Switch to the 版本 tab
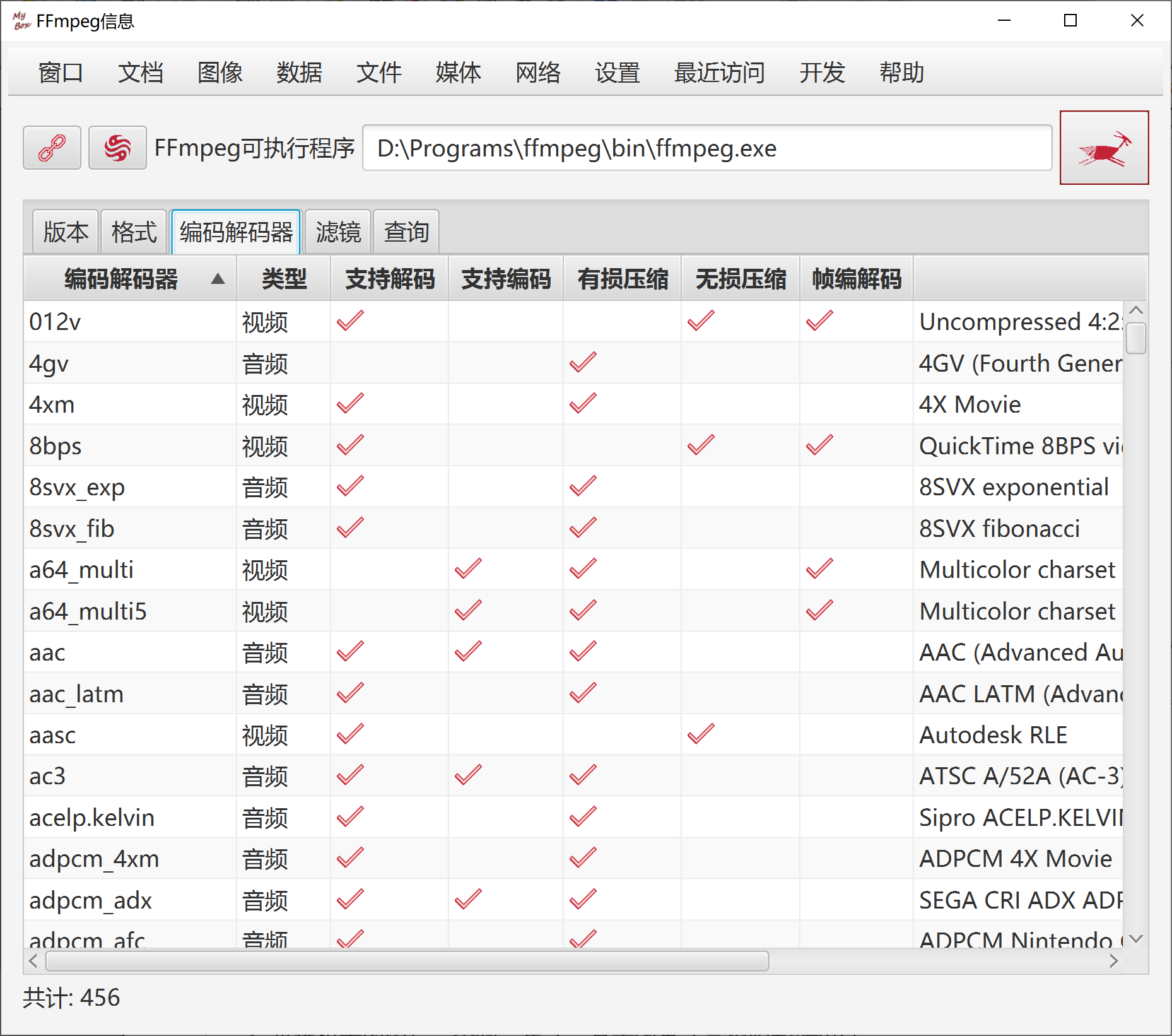1172x1036 pixels. click(66, 232)
